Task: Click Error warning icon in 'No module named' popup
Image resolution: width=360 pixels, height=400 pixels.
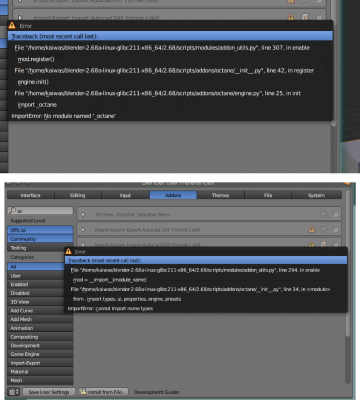Action: click(12, 25)
